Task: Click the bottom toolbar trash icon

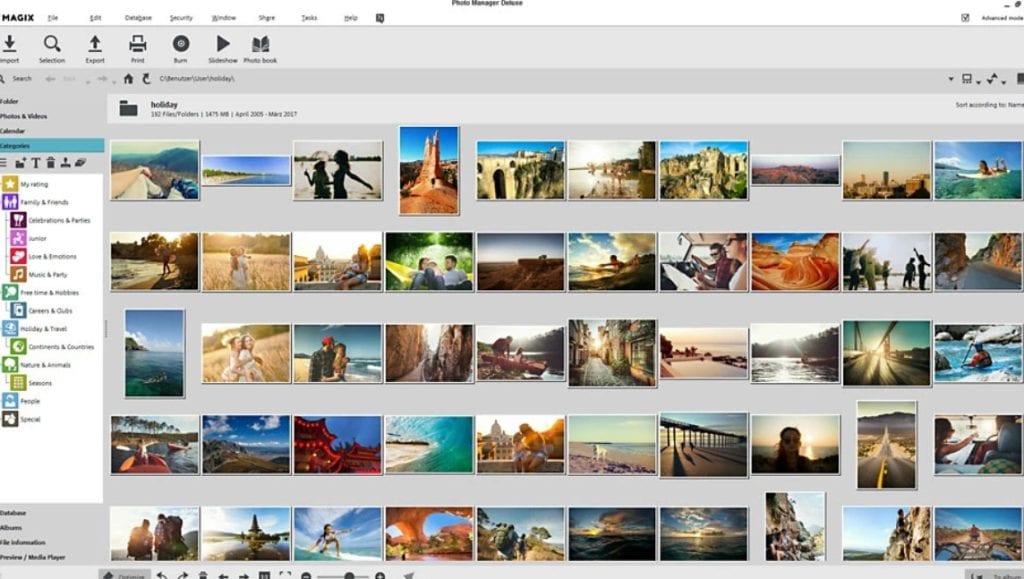Action: point(203,575)
